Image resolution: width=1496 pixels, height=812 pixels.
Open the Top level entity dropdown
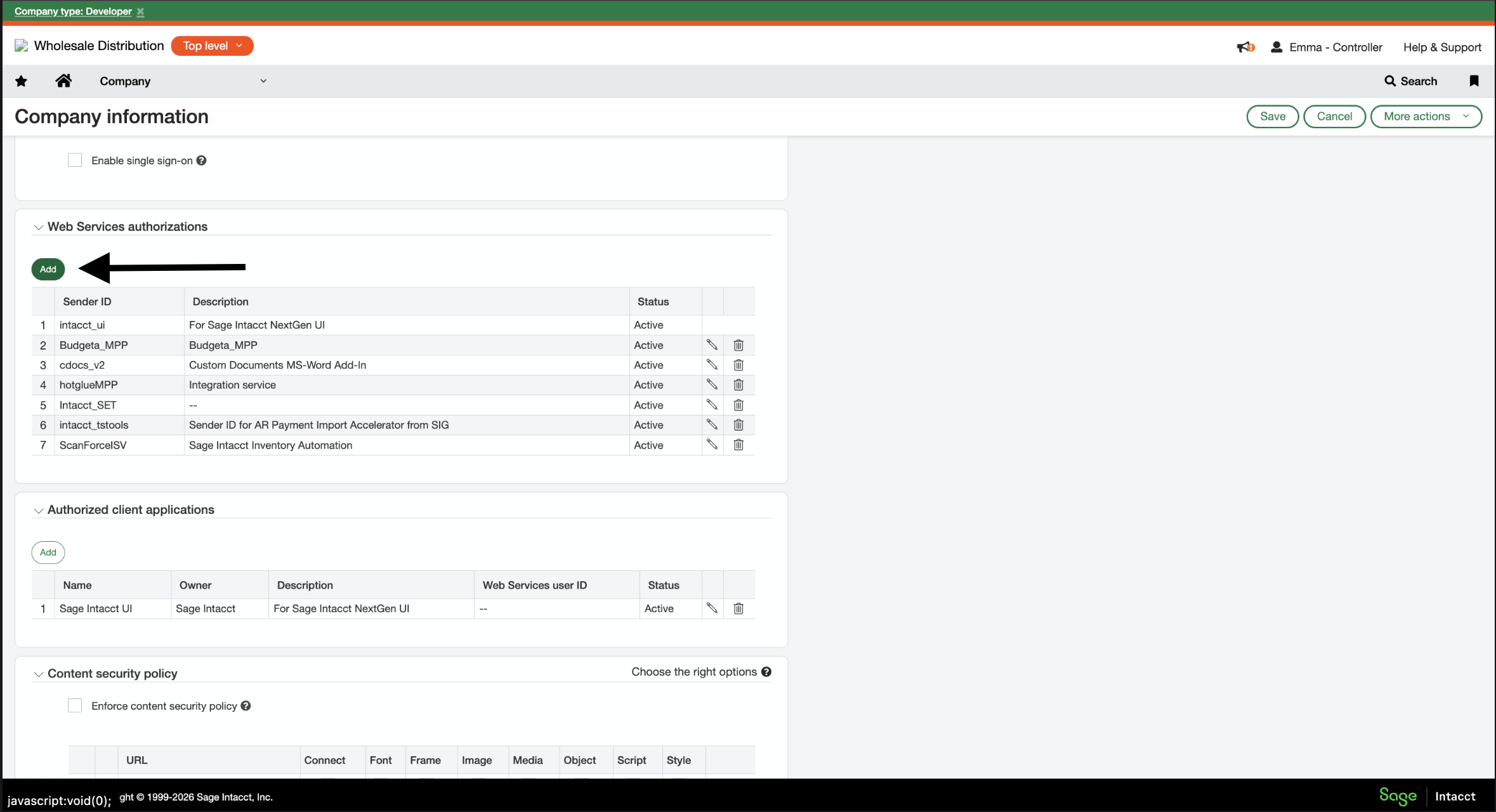coord(211,46)
